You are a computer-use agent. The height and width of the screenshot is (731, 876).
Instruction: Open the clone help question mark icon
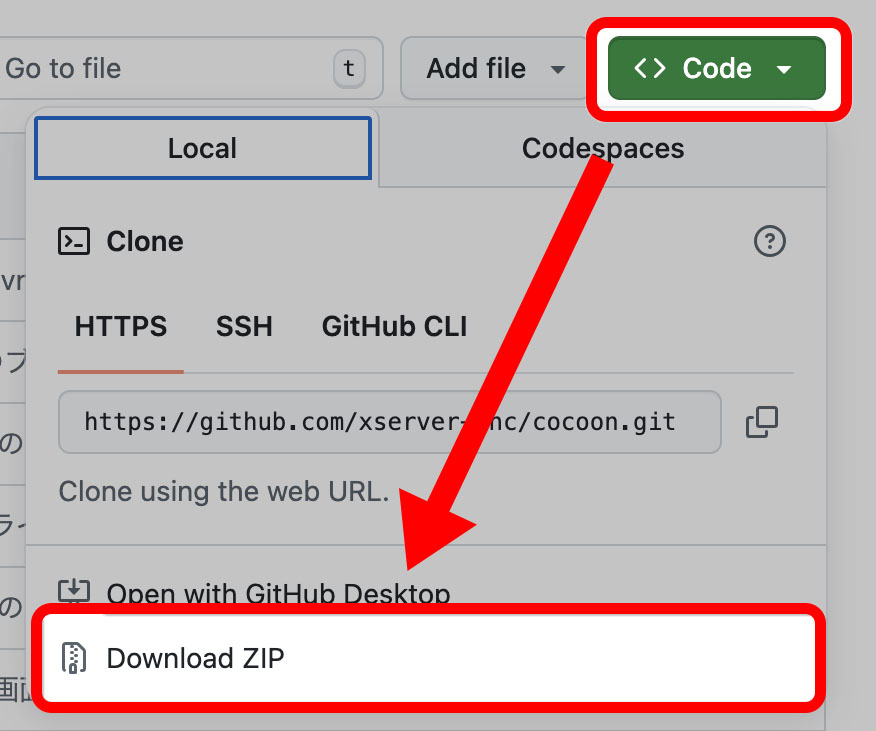click(769, 242)
